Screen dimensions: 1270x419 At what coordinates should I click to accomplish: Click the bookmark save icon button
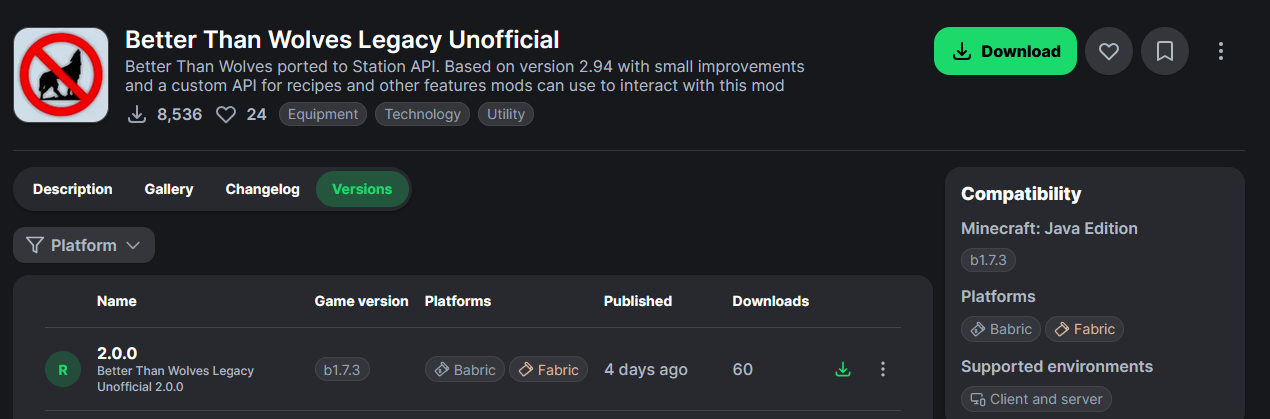[x=1164, y=51]
